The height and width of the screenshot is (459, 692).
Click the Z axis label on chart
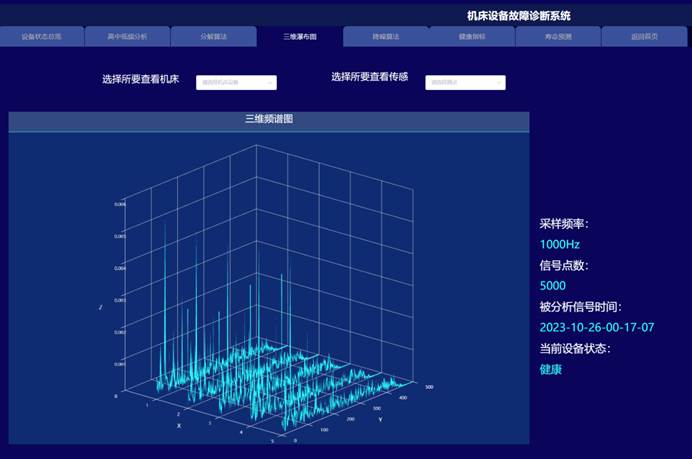point(100,307)
